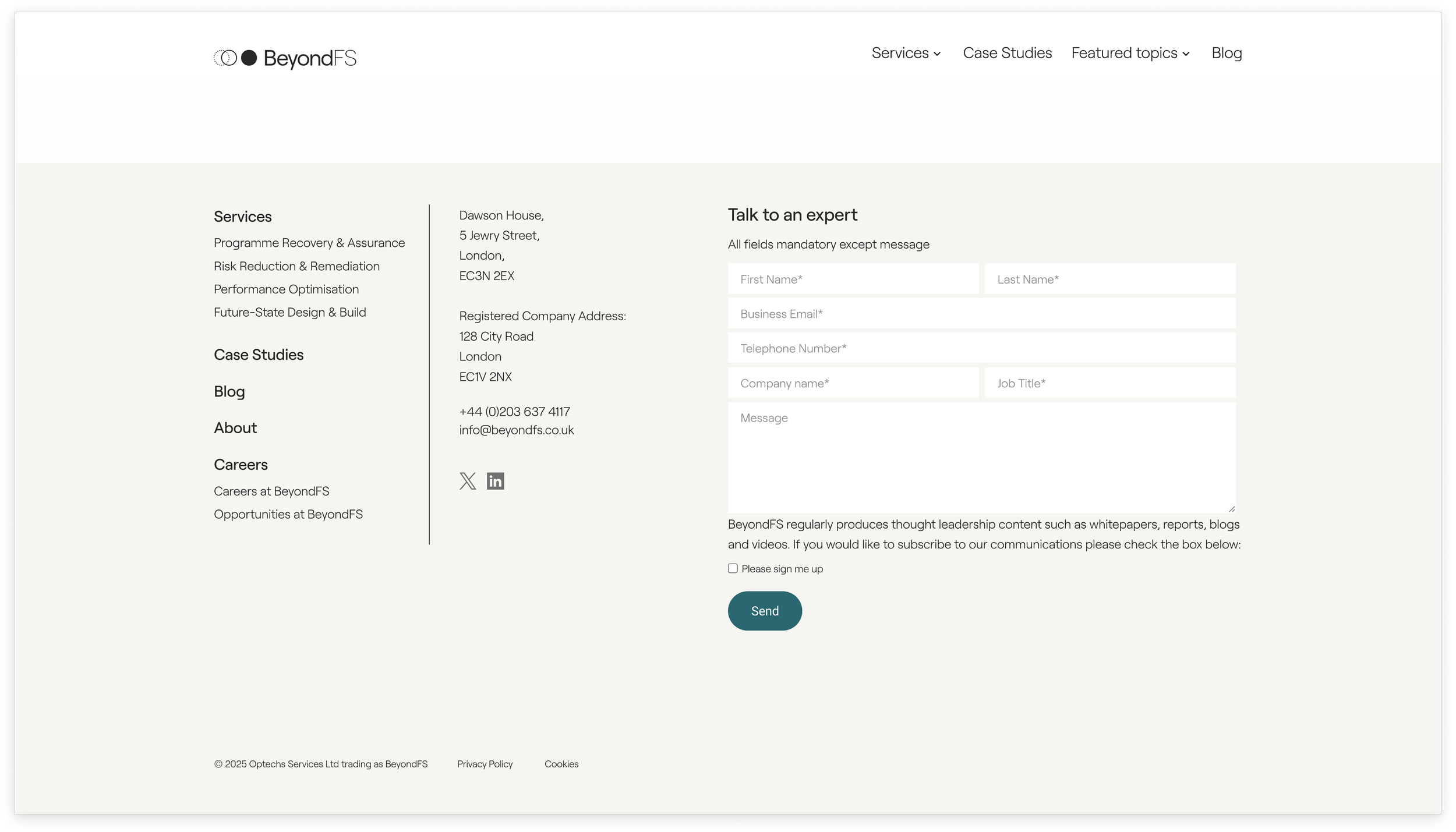Expand the Featured topics dropdown menu
Viewport: 1456px width, 832px height.
[x=1130, y=53]
